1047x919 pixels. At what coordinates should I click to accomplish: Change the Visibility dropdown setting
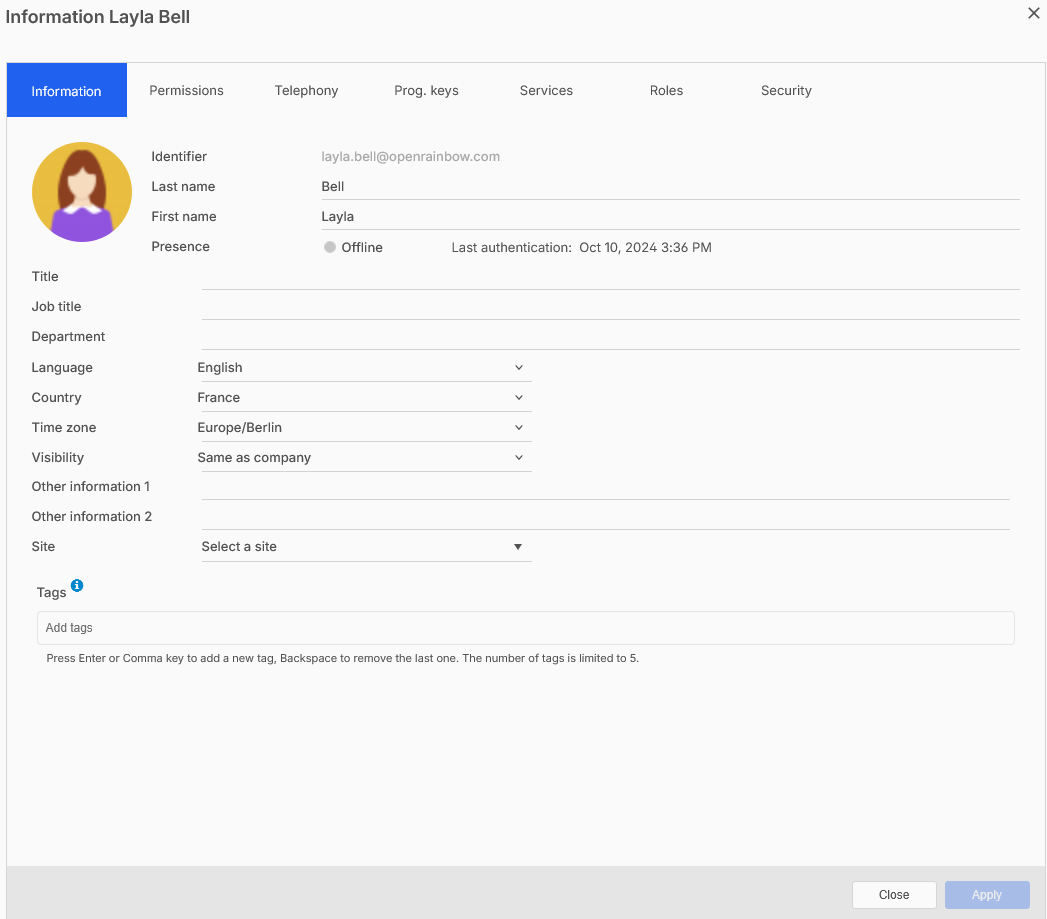click(x=364, y=458)
